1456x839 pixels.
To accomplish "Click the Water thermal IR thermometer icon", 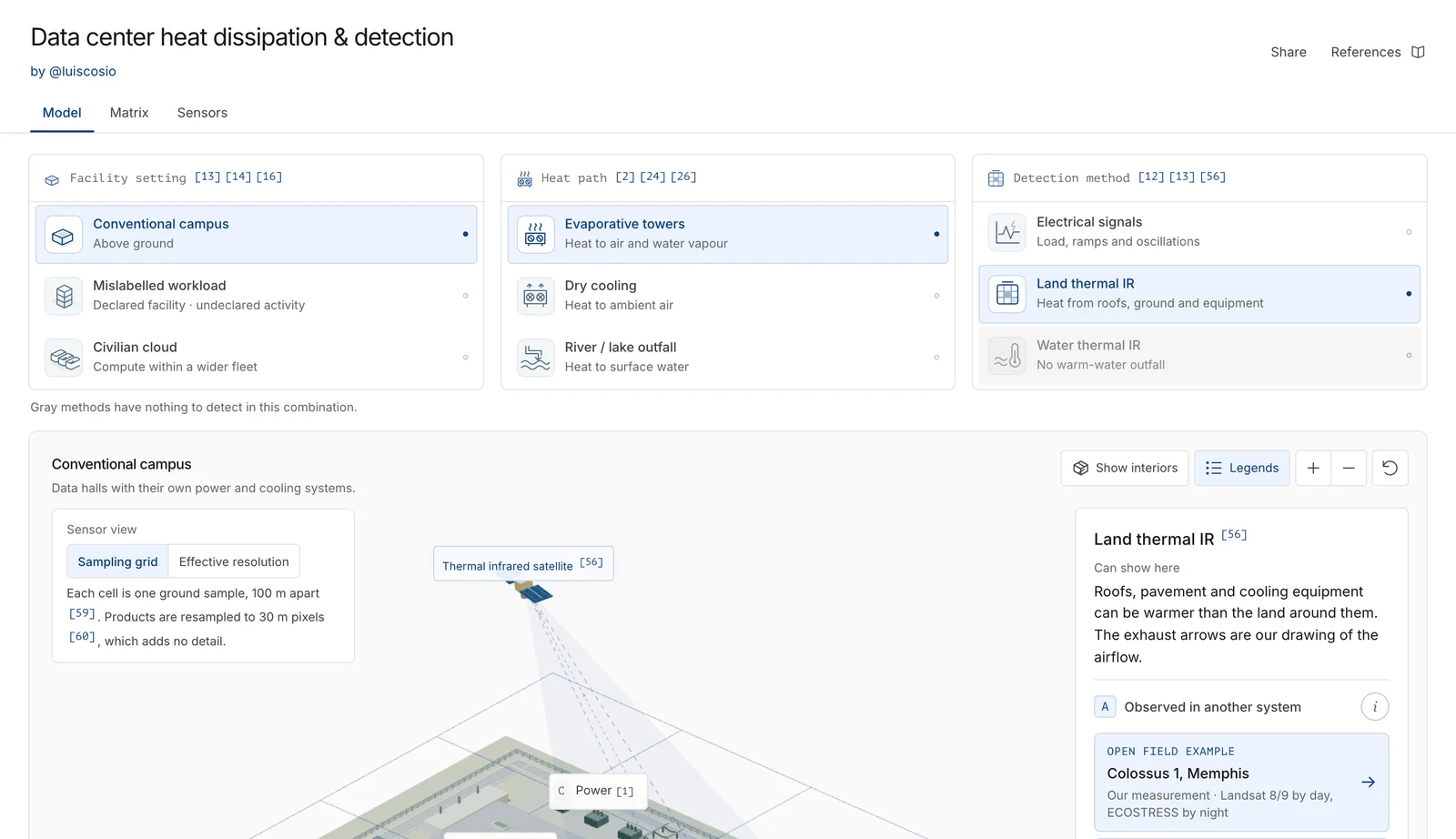I will click(x=1007, y=356).
